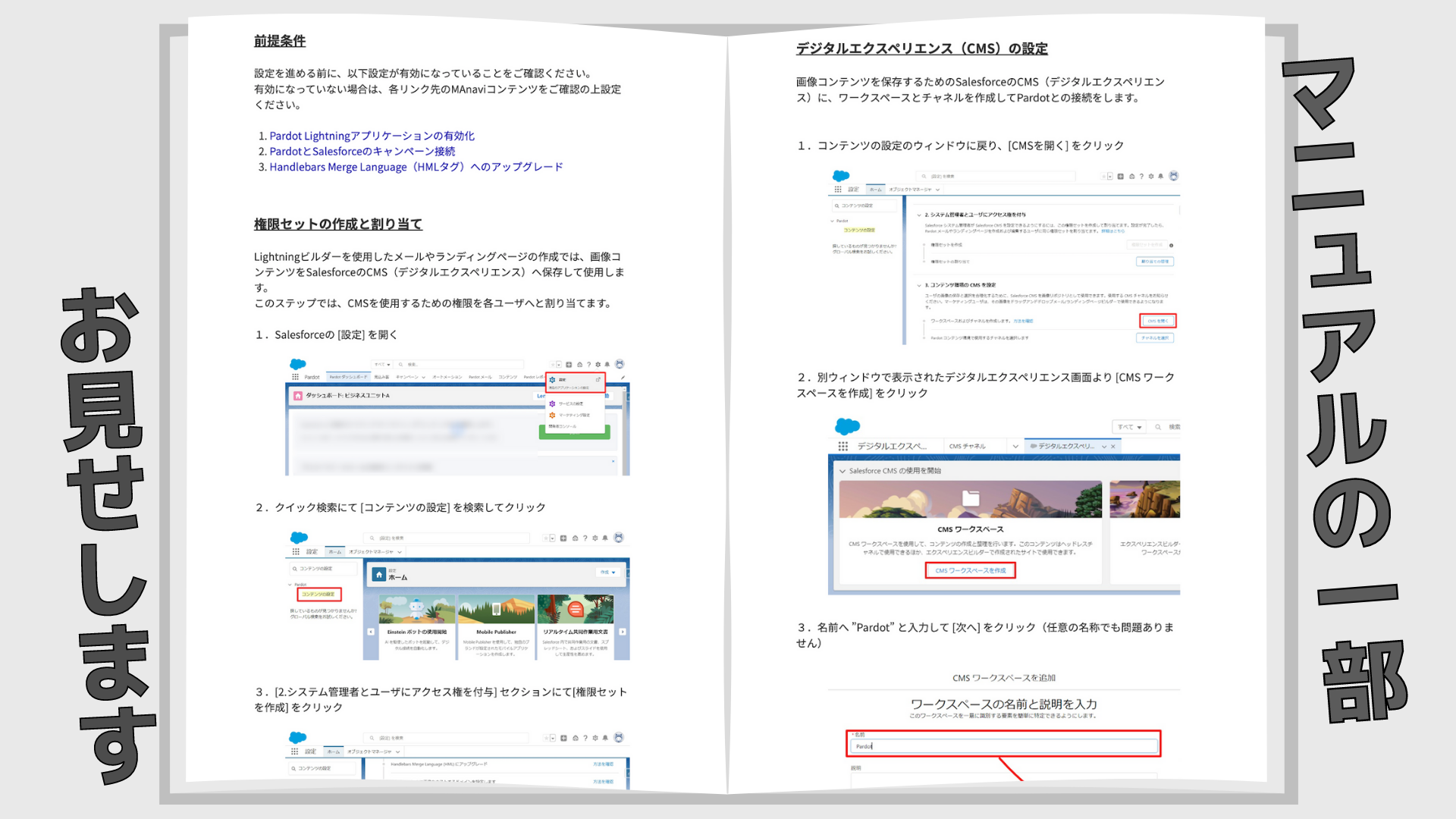
Task: Collapse Salesforce CMS の使用を開始 section
Action: pos(843,471)
